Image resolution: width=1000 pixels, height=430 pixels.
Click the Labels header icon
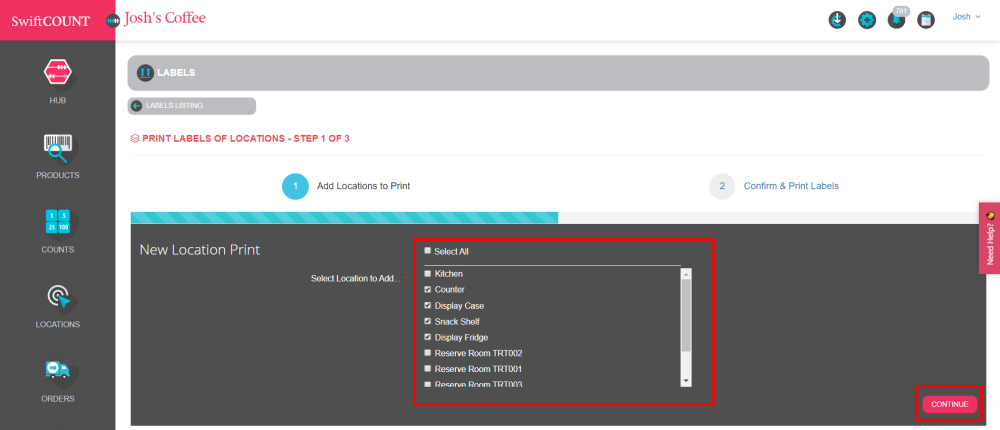[145, 73]
